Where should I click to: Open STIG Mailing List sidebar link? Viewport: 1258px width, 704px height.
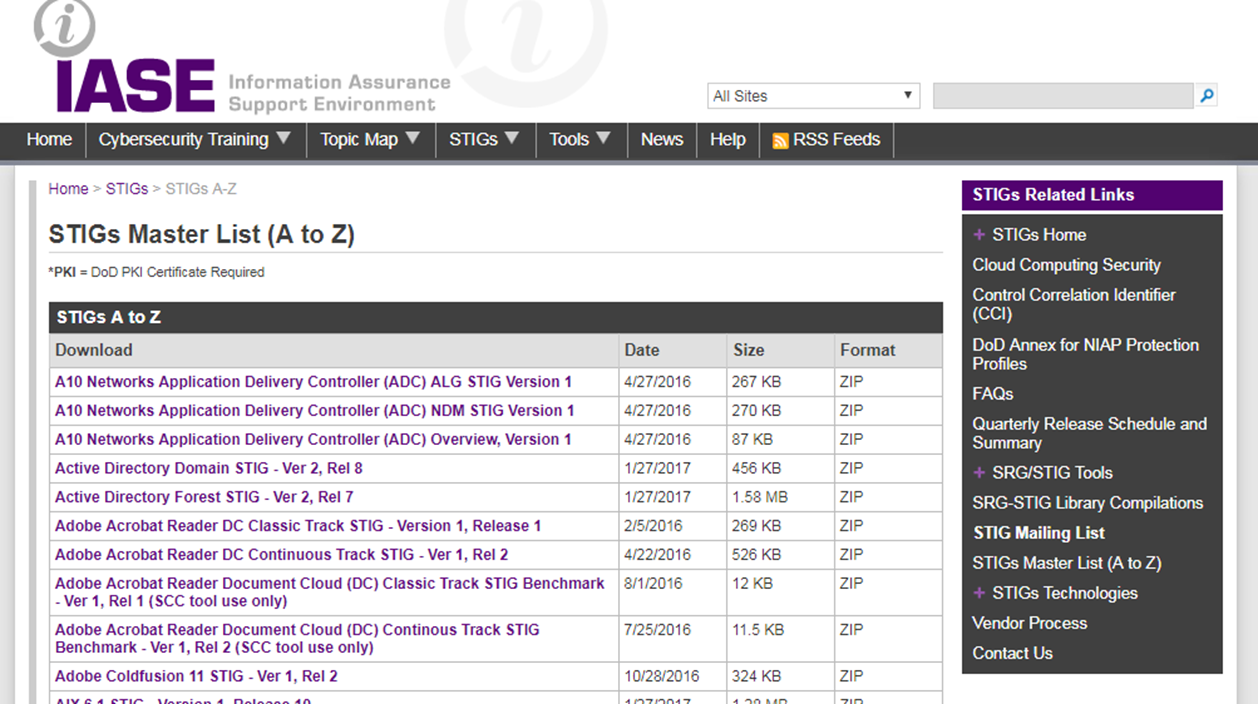(x=1039, y=533)
